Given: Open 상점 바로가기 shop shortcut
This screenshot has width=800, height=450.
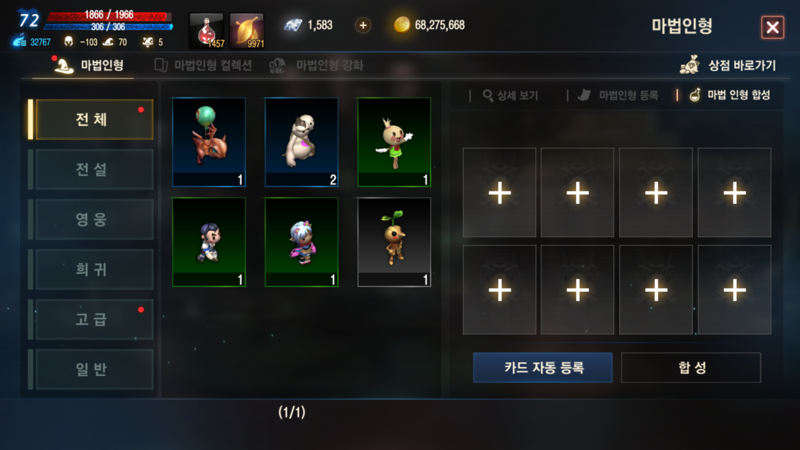Looking at the screenshot, I should point(728,65).
